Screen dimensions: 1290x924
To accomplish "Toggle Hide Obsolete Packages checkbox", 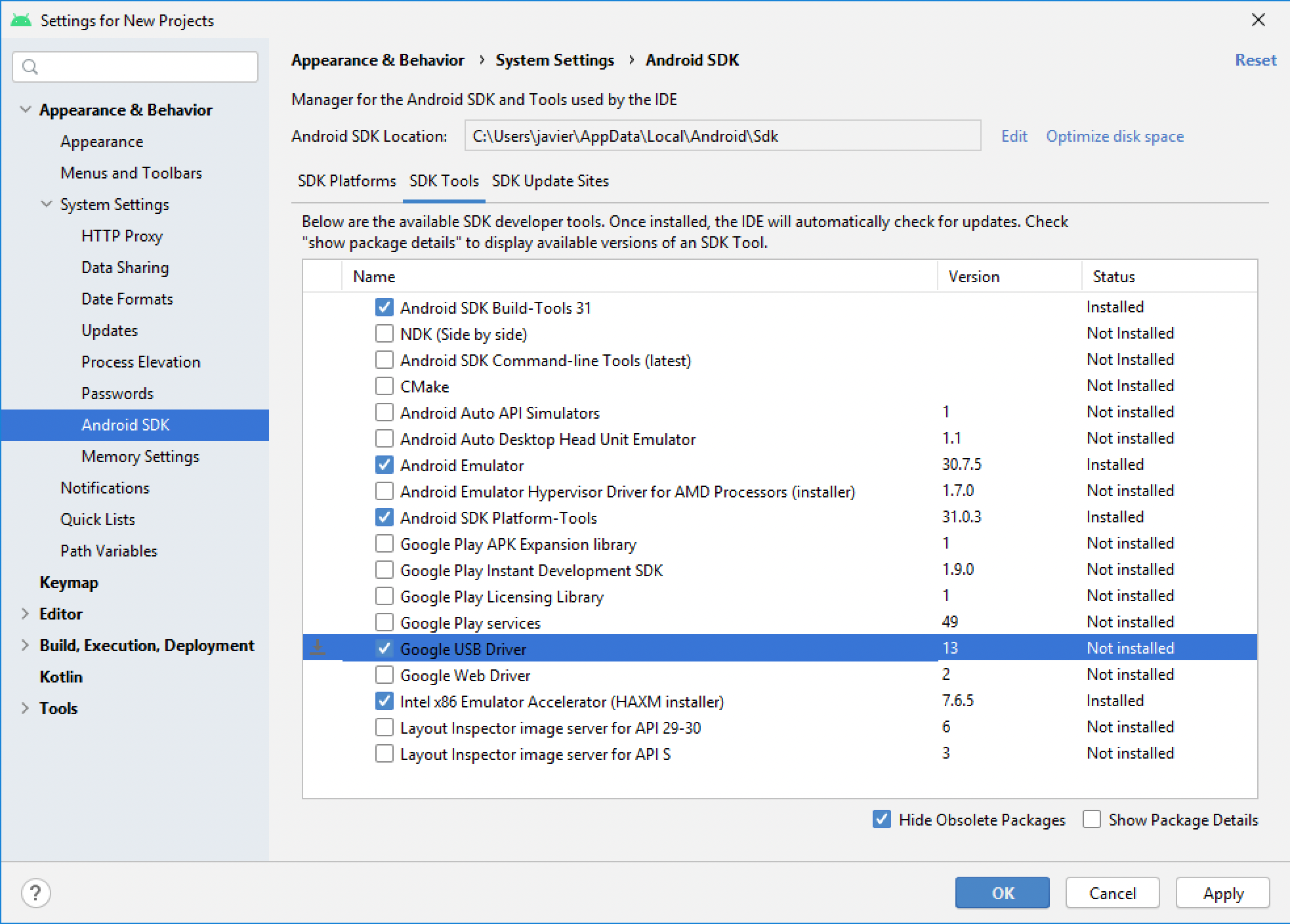I will [882, 820].
